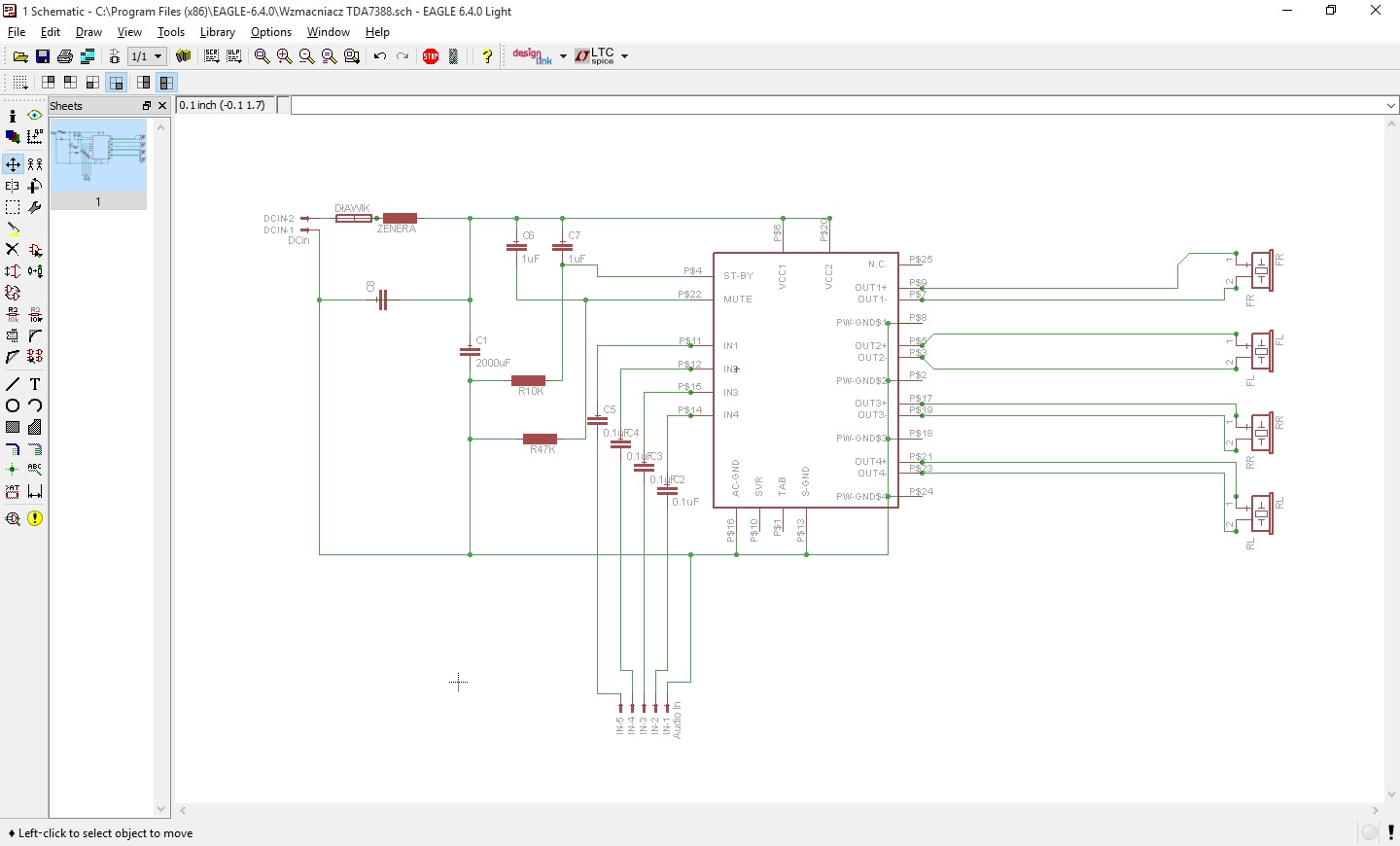Select the Delete X tool

[13, 250]
